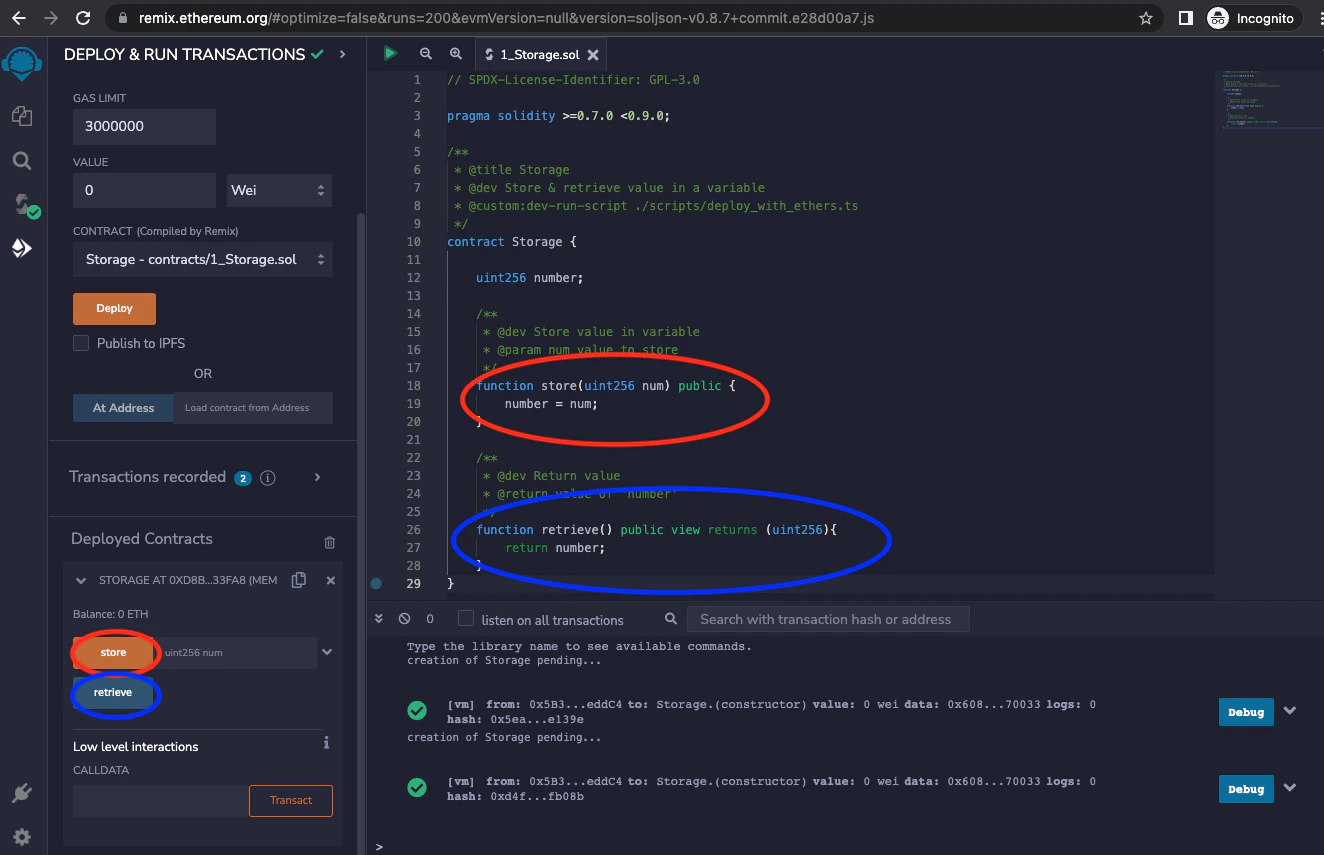Image resolution: width=1324 pixels, height=855 pixels.
Task: Open the Remix home logo icon
Action: coord(21,63)
